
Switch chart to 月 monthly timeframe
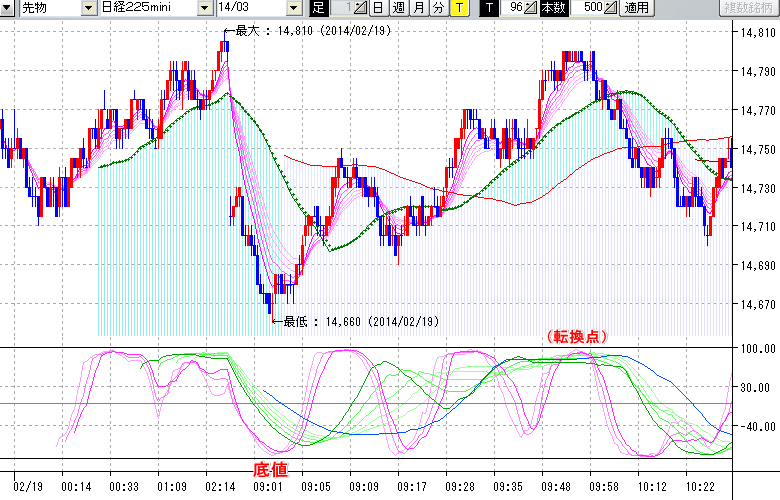click(418, 8)
